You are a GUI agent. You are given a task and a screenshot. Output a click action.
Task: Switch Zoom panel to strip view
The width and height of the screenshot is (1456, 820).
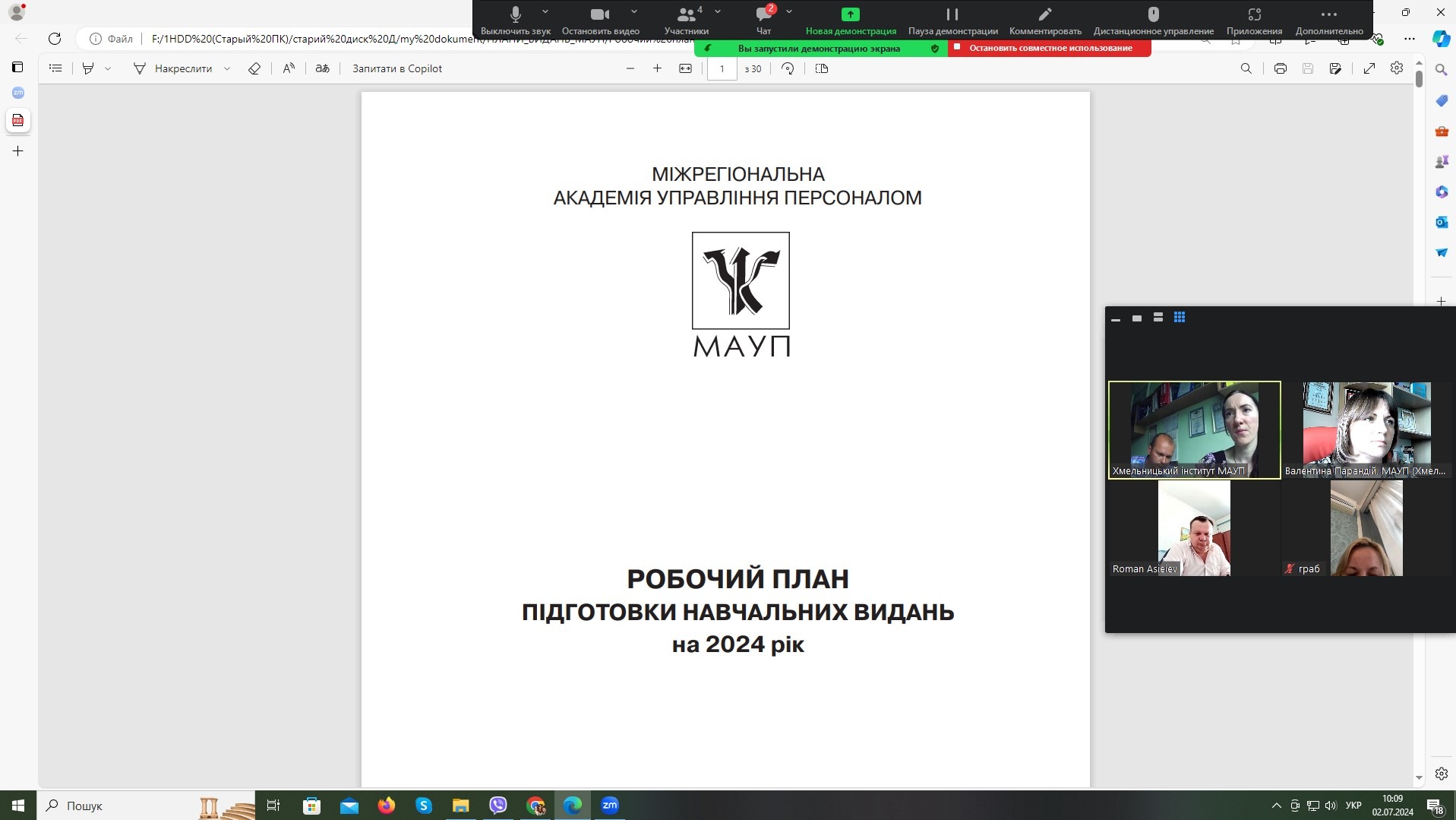(x=1158, y=318)
